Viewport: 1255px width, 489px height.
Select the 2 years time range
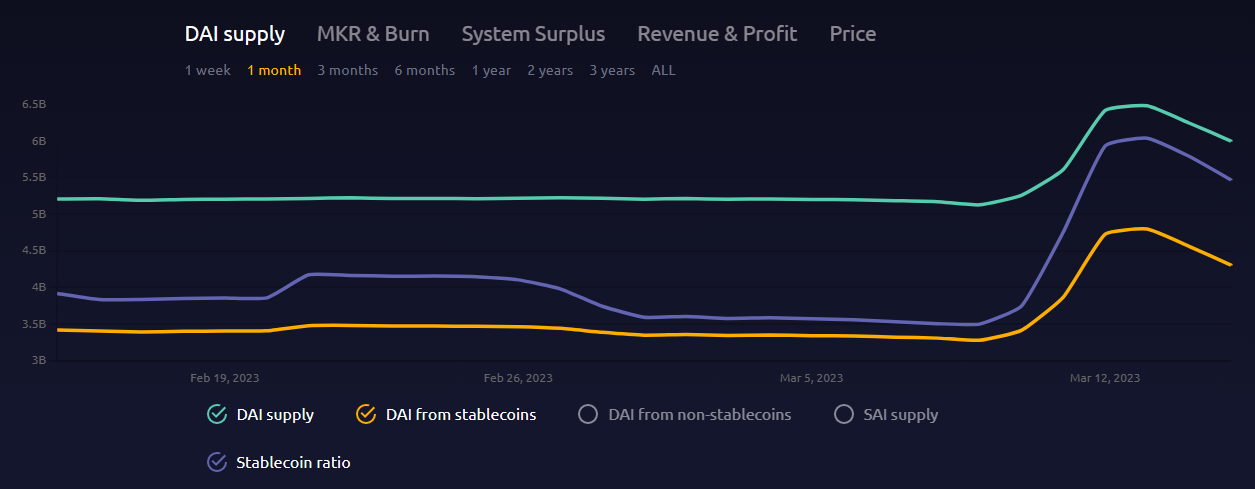click(x=550, y=70)
